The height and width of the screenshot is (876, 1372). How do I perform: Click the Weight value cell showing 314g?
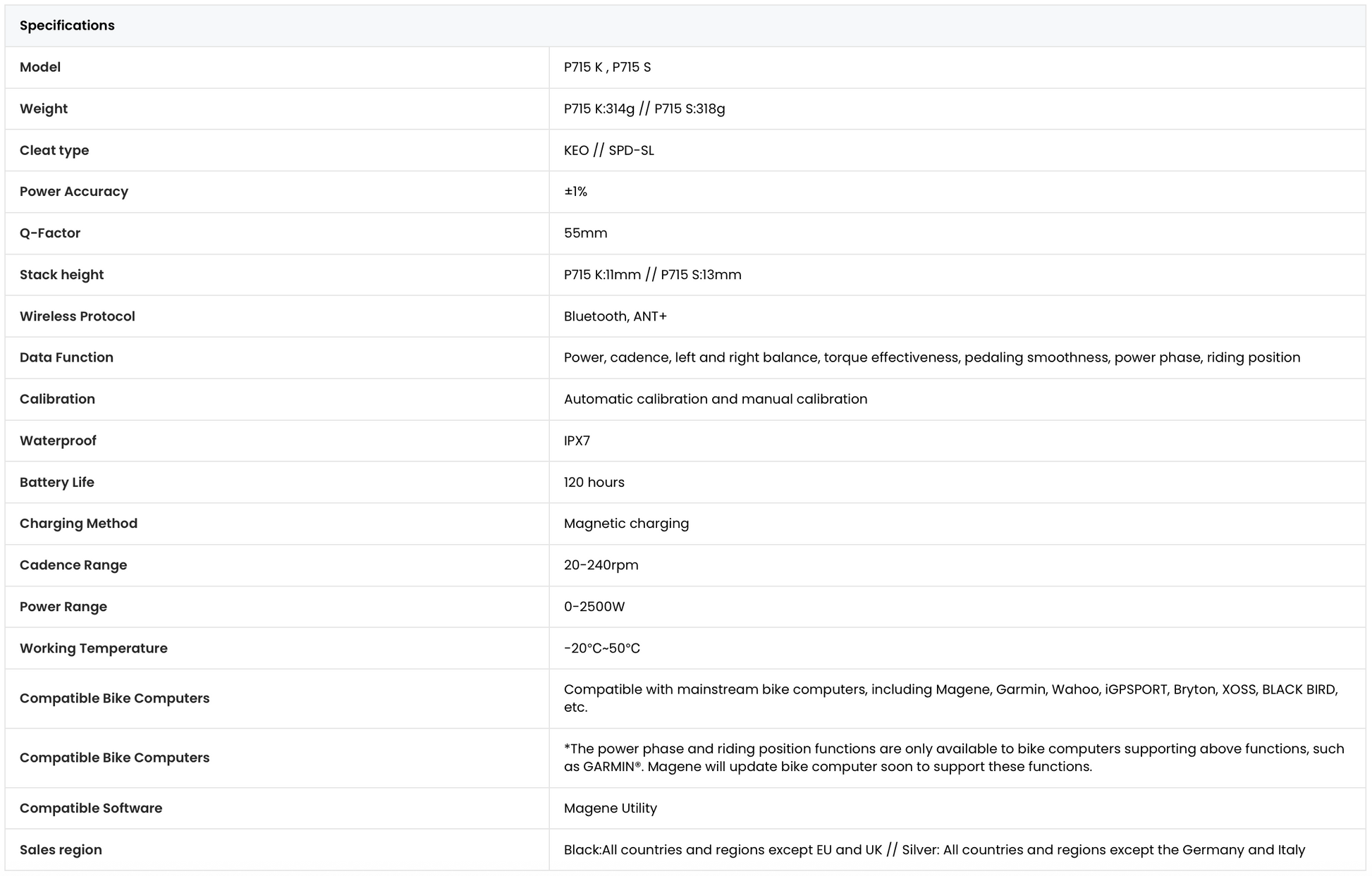pos(644,109)
